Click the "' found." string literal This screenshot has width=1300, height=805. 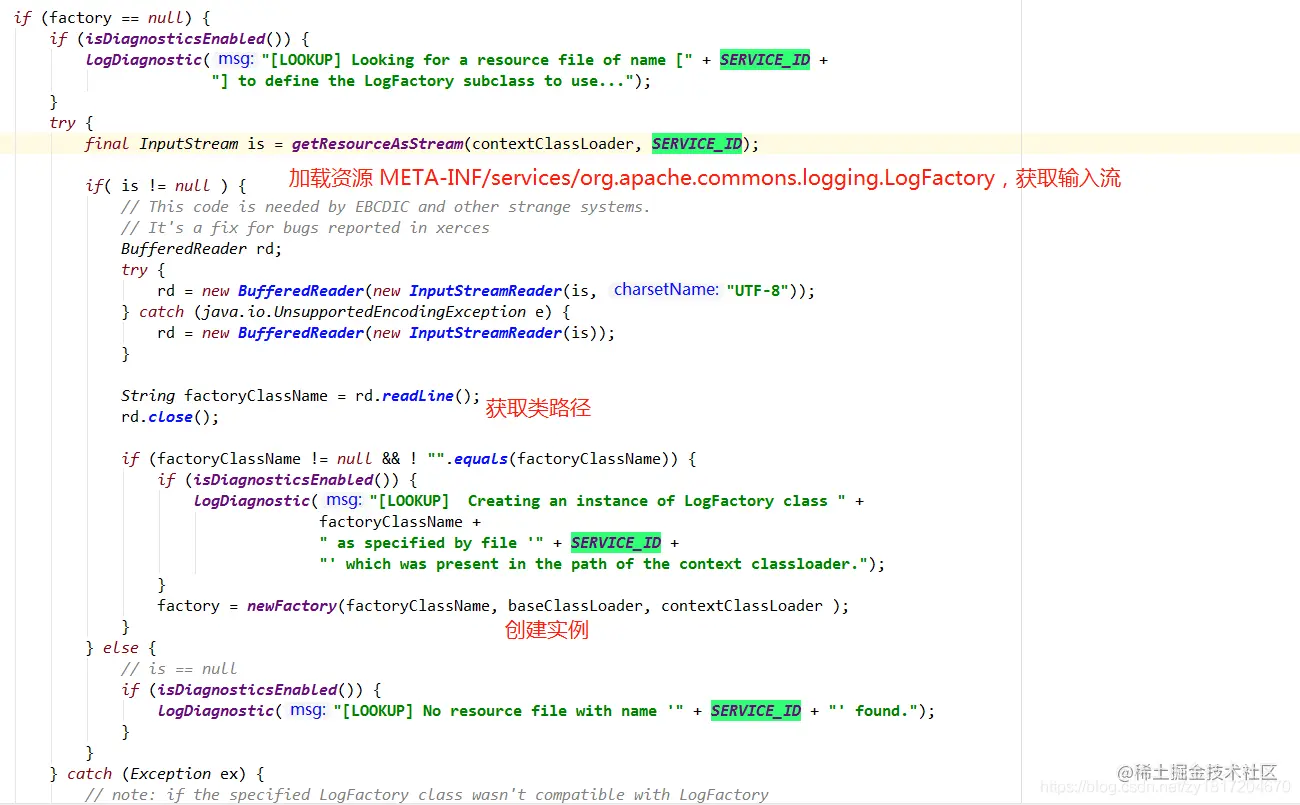point(872,711)
